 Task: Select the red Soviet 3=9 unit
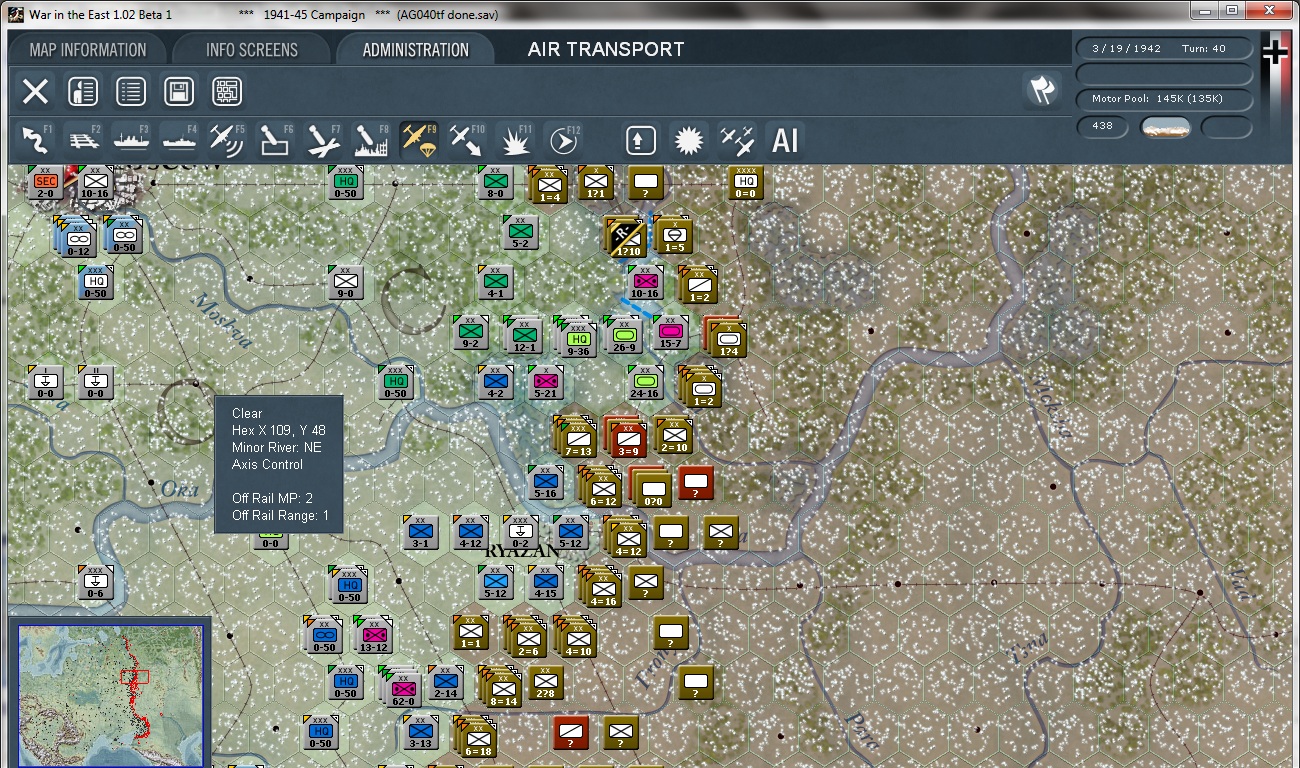pyautogui.click(x=627, y=439)
